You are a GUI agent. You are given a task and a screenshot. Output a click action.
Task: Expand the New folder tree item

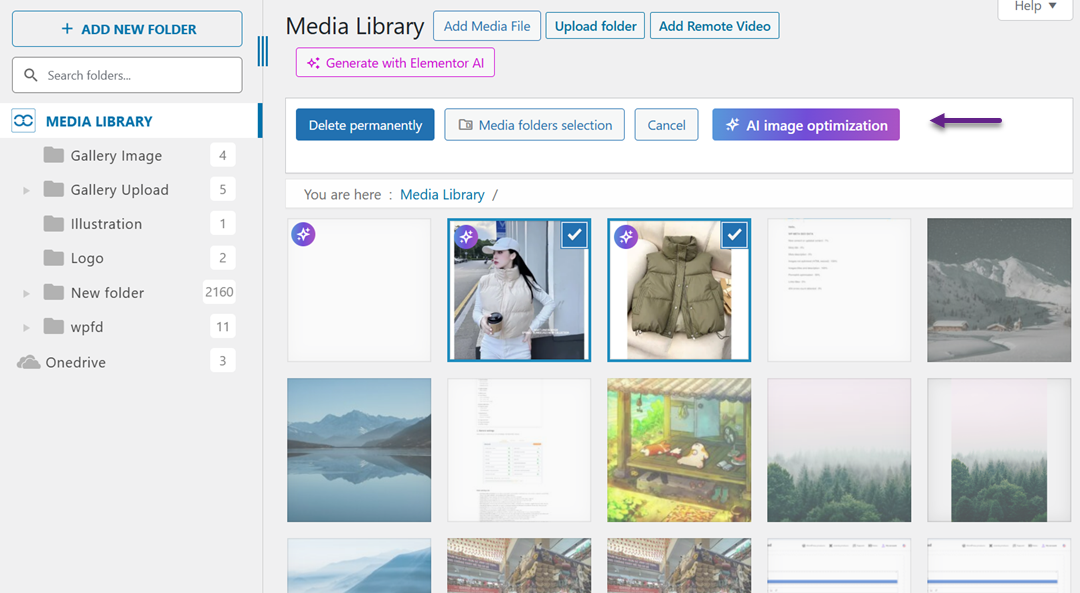(24, 292)
